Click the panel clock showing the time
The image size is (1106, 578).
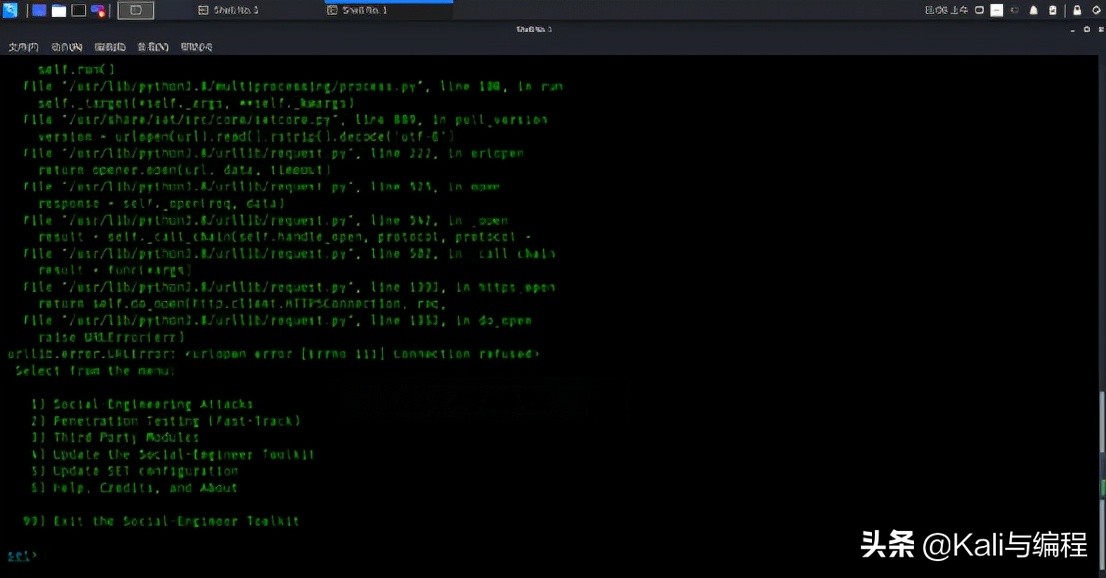click(x=946, y=11)
